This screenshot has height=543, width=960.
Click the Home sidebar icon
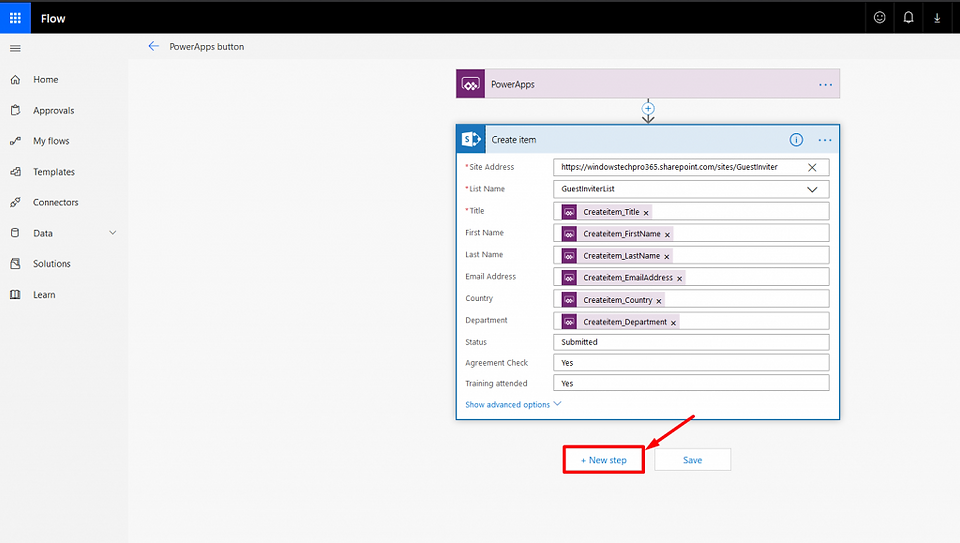(15, 80)
